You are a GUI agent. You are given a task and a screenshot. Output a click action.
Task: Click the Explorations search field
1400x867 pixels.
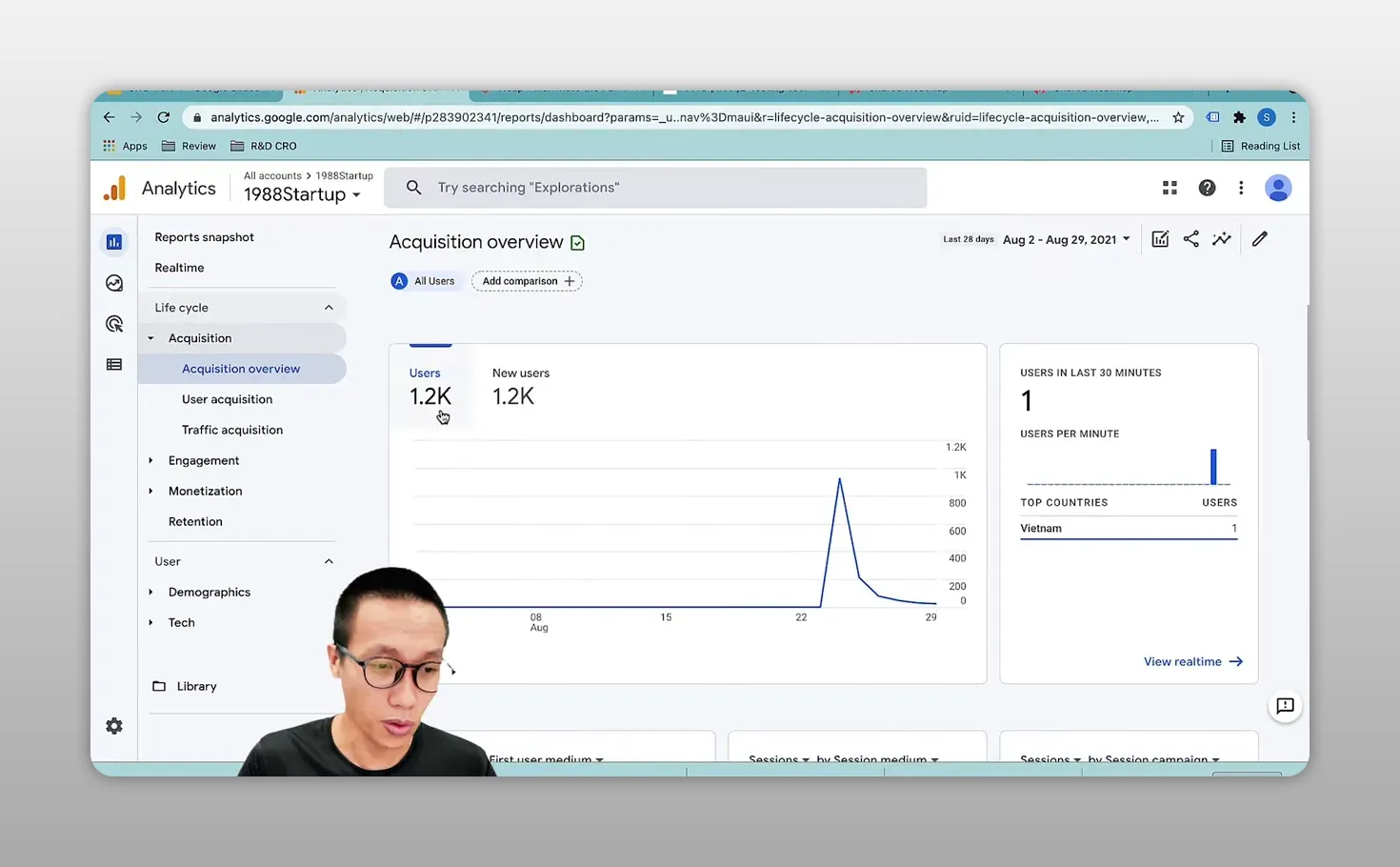pos(655,188)
